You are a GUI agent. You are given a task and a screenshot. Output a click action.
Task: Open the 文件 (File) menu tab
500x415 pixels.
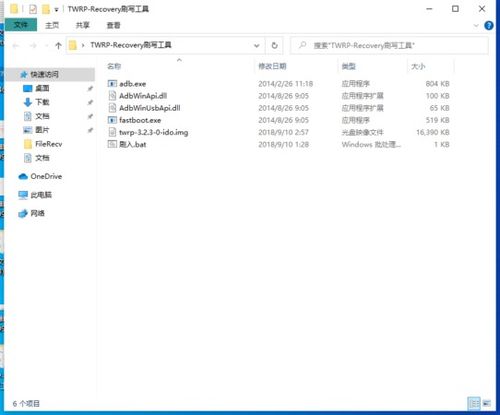coord(21,25)
